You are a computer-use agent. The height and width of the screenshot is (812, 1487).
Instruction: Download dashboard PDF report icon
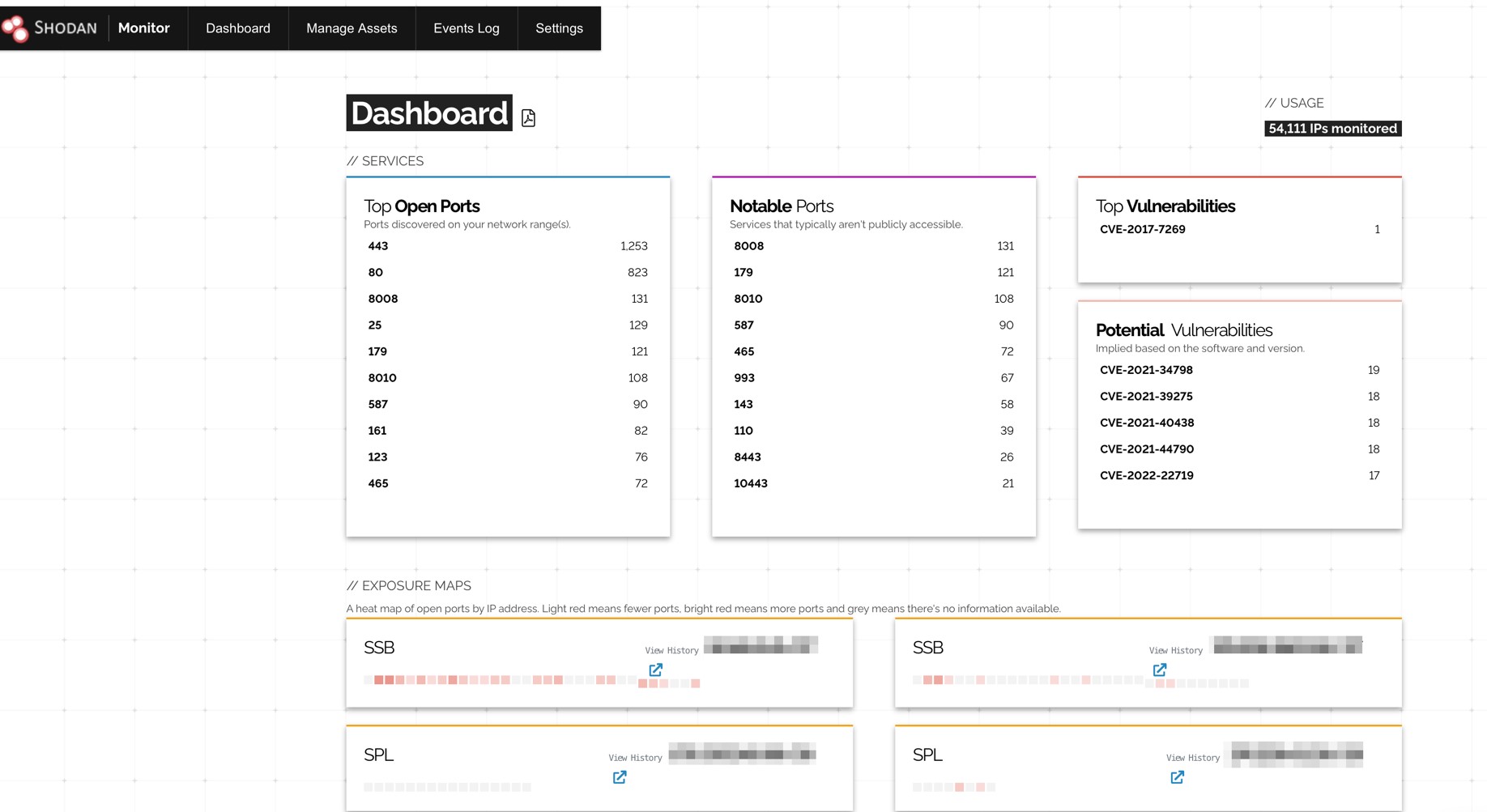(x=529, y=117)
